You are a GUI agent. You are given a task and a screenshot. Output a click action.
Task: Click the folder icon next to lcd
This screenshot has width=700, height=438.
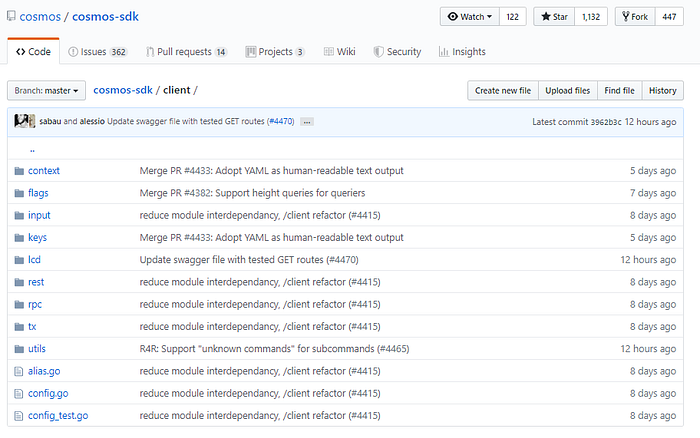coord(19,260)
